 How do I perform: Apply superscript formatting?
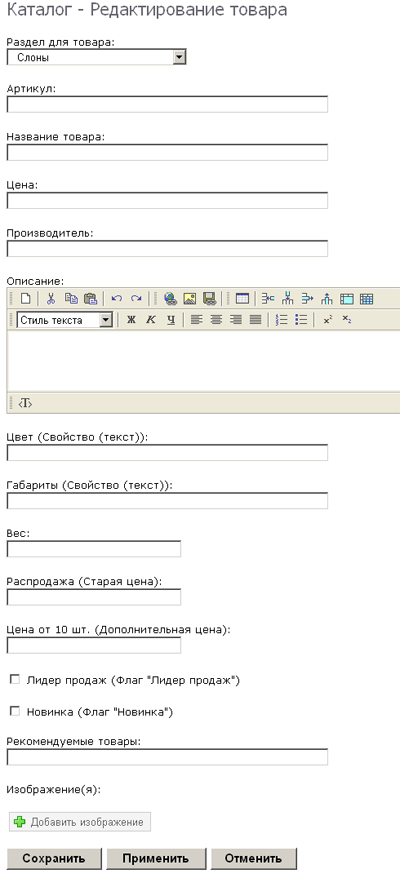coord(328,320)
